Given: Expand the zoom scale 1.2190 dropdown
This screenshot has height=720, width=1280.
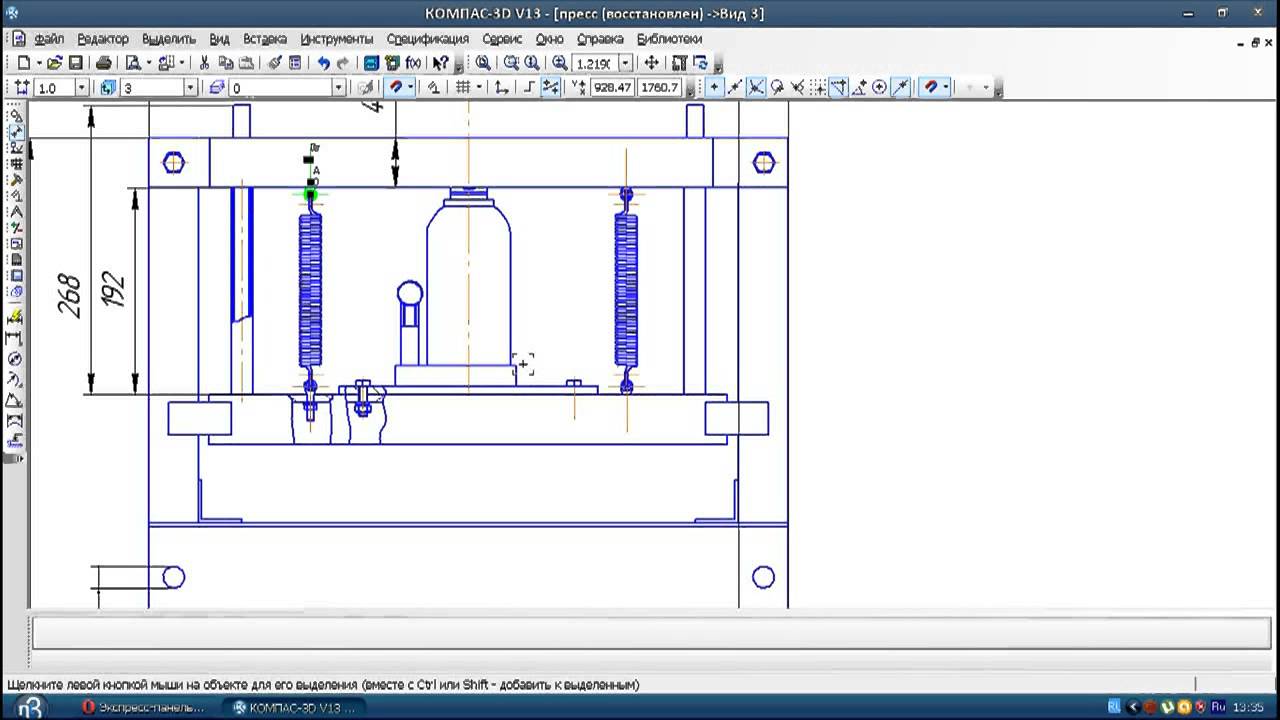Looking at the screenshot, I should [626, 63].
